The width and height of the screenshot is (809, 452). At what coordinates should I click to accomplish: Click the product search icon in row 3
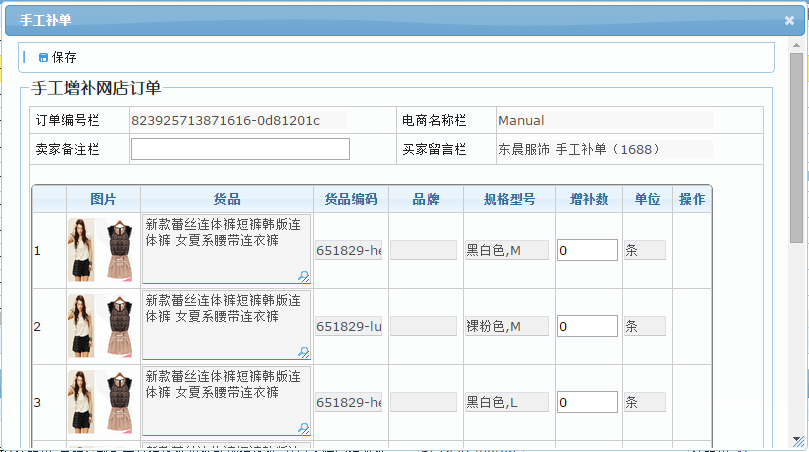pos(303,428)
